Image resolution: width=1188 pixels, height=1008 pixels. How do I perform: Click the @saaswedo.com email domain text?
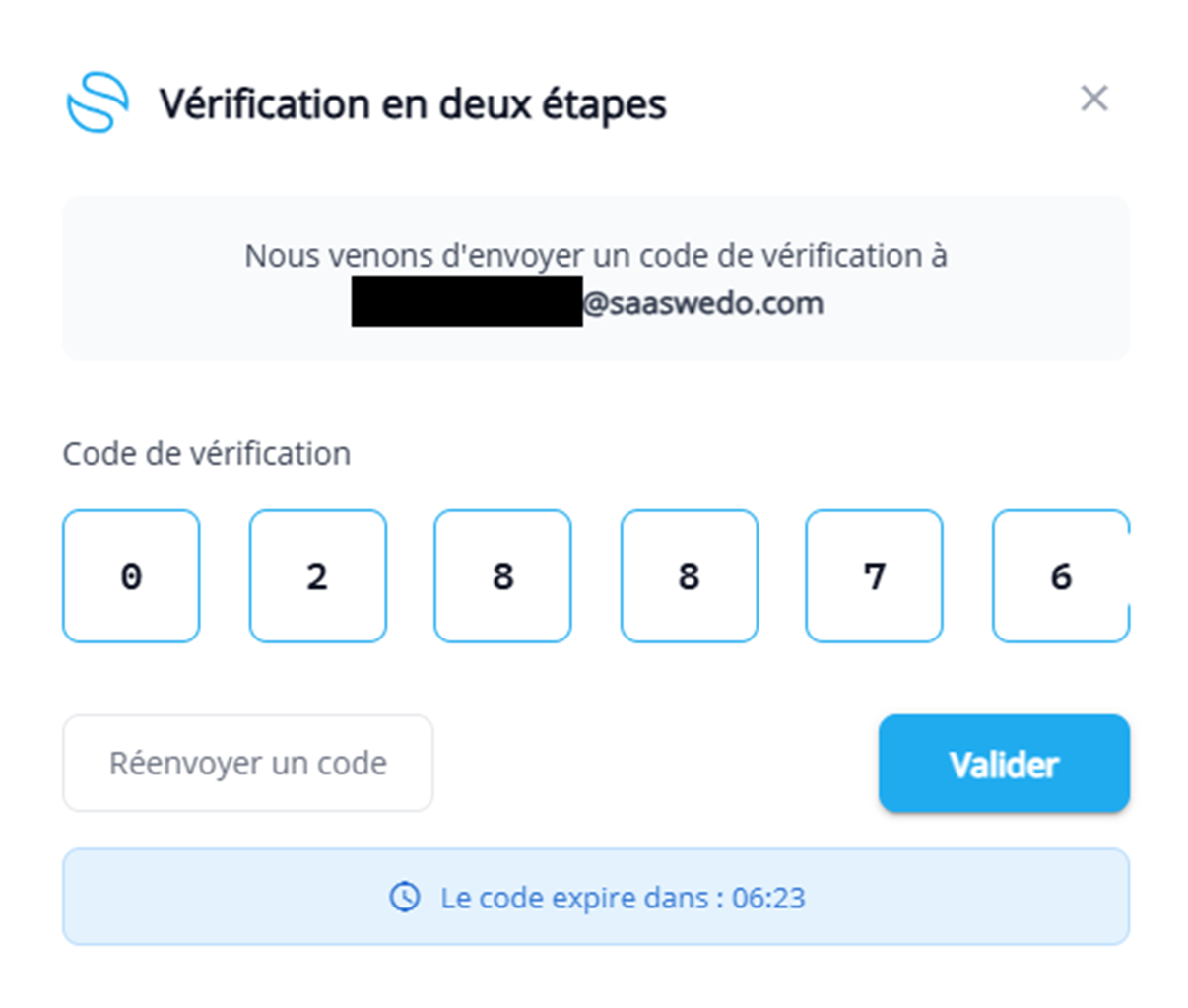703,303
